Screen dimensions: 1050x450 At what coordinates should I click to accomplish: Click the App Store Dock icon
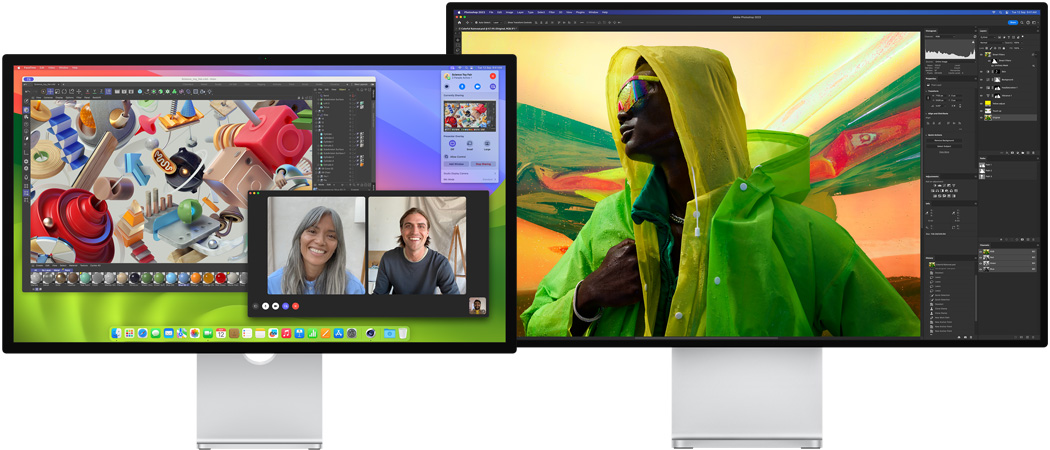pyautogui.click(x=339, y=333)
